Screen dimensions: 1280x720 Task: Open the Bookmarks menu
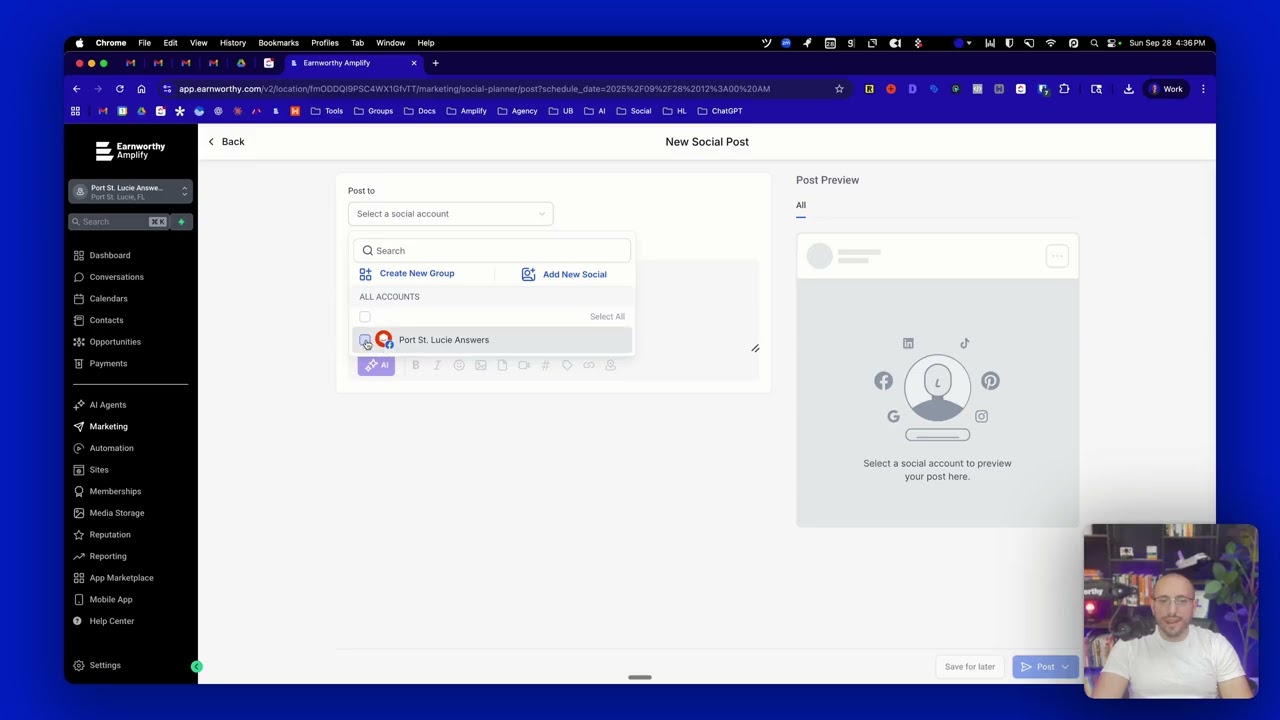pyautogui.click(x=278, y=43)
